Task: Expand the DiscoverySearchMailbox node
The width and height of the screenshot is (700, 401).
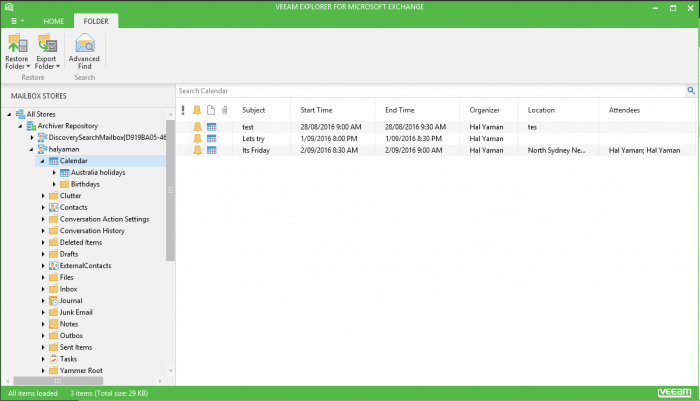Action: 32,138
